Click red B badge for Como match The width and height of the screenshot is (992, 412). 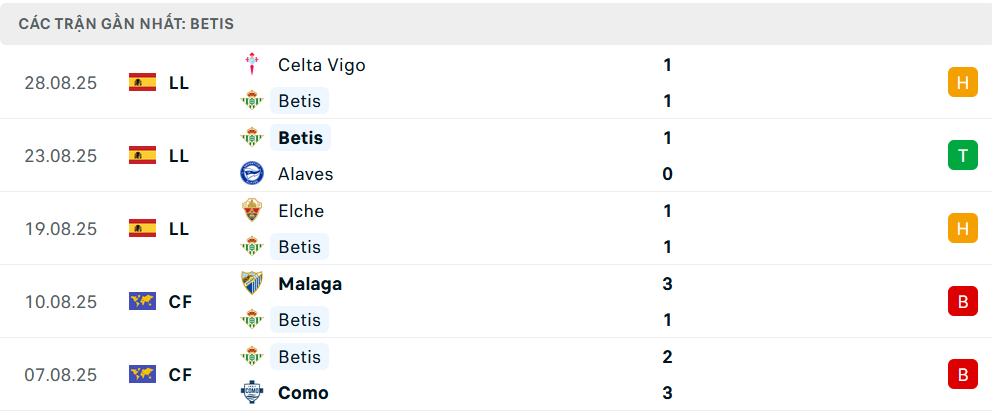(x=962, y=375)
